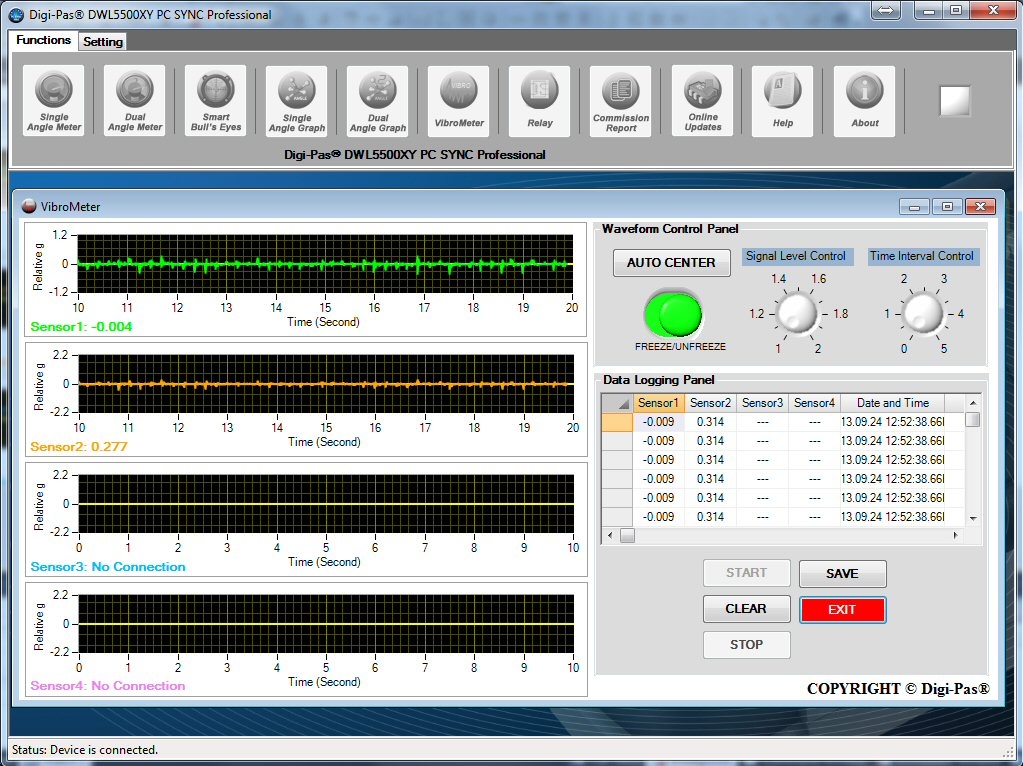Select the Sensor4 column header
Image resolution: width=1023 pixels, height=766 pixels.
(x=814, y=403)
